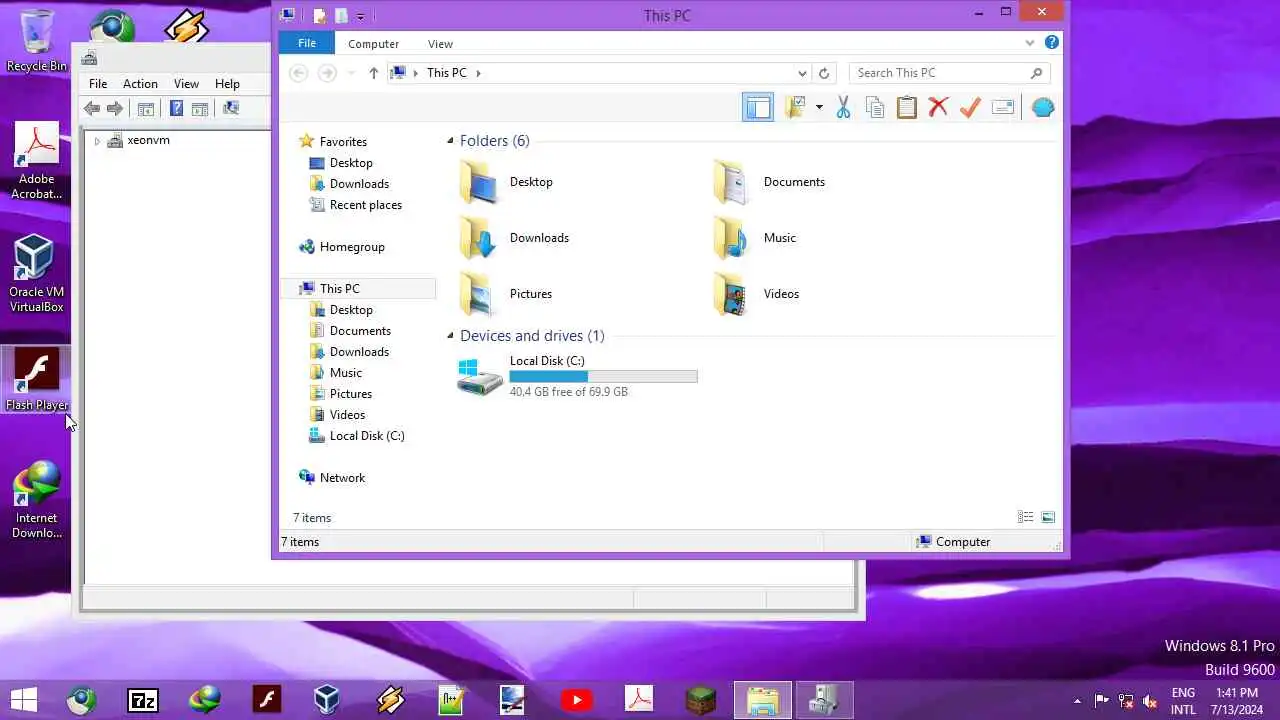This screenshot has height=720, width=1280.
Task: Select the Local Disk (C:) drive icon
Action: 480,376
